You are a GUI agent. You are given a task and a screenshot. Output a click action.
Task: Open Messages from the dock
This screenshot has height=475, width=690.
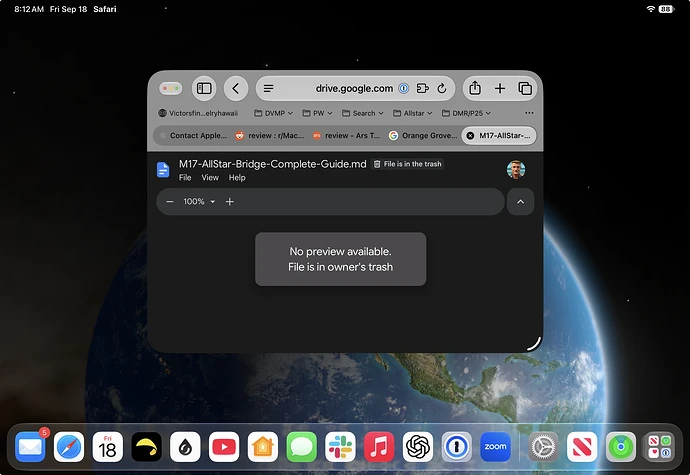click(301, 447)
